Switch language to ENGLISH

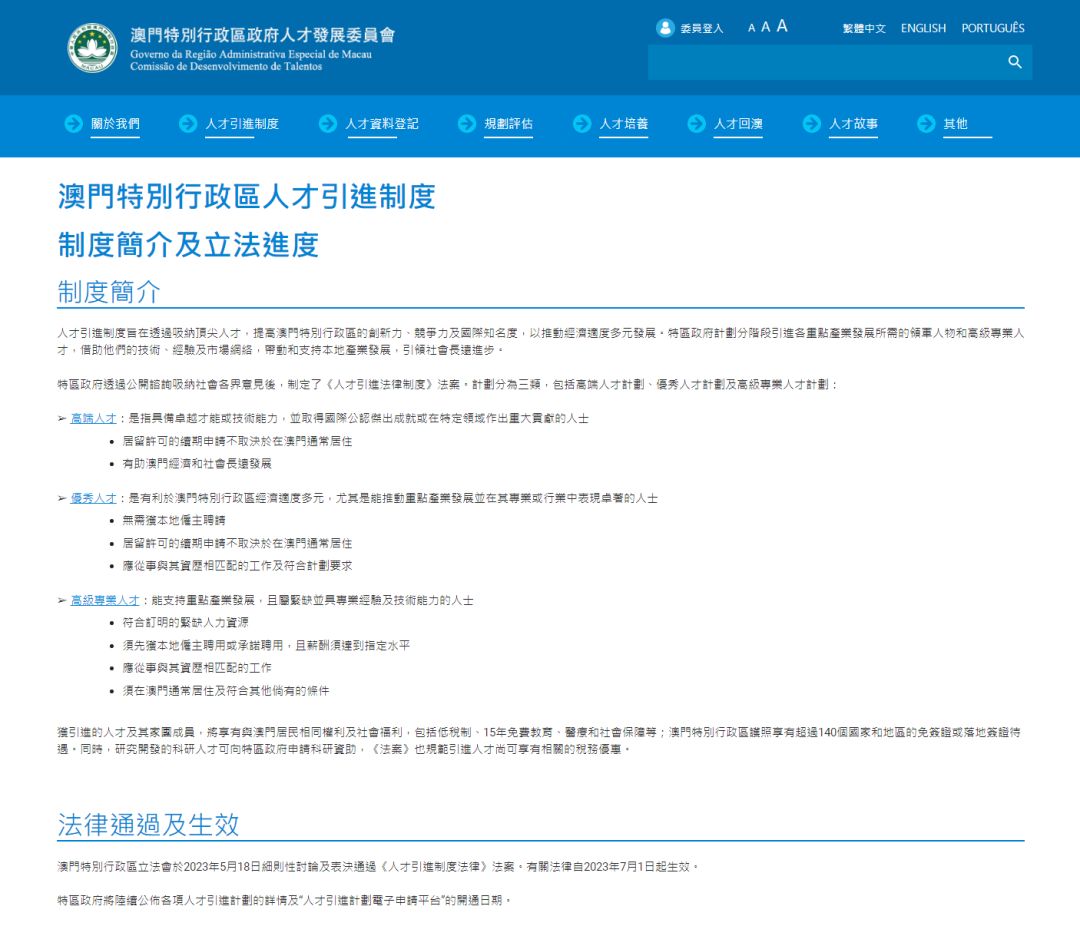coord(923,28)
